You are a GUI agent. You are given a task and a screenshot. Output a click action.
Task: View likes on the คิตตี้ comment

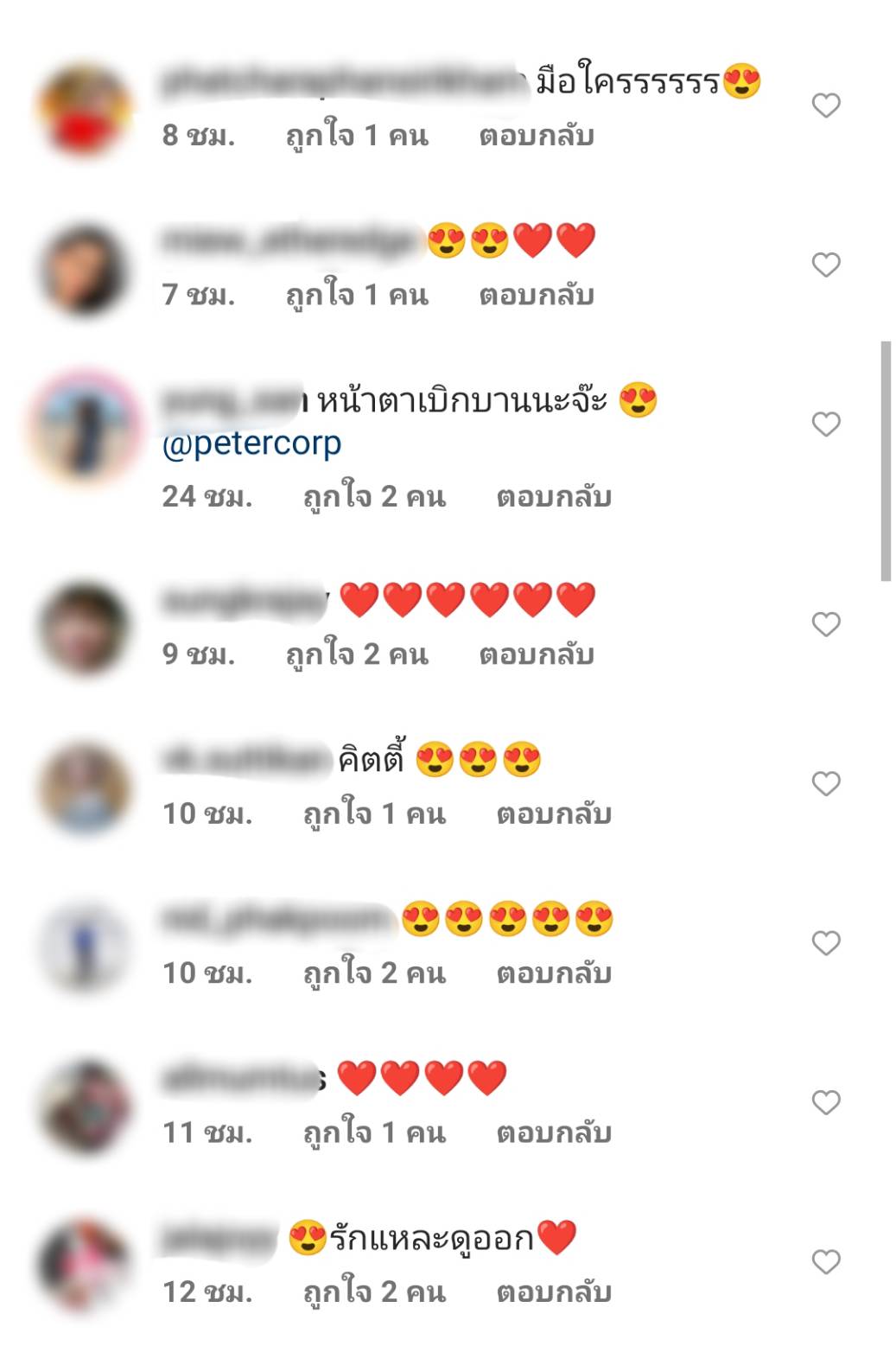(x=374, y=814)
